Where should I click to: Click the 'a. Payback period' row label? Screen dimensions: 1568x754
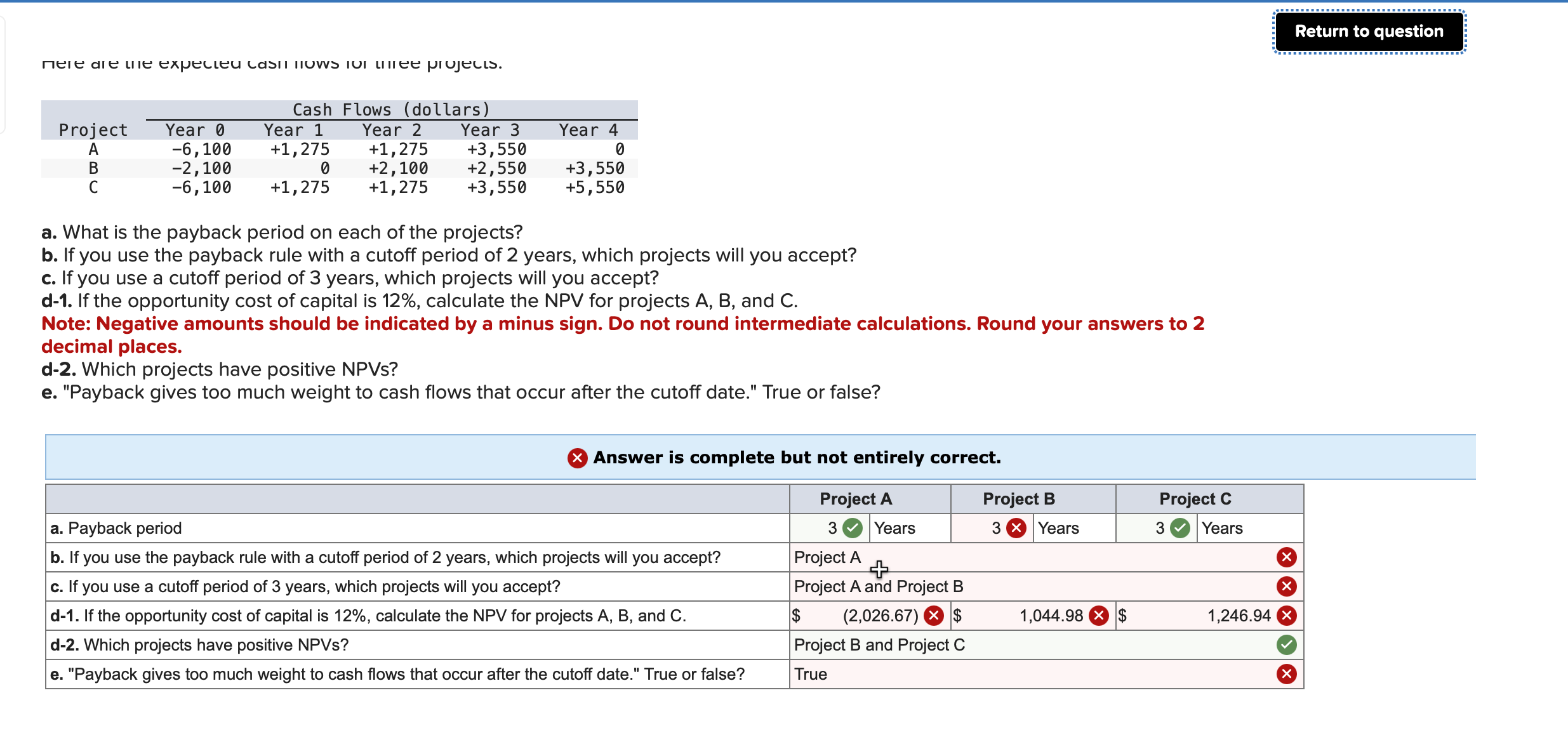pos(116,528)
